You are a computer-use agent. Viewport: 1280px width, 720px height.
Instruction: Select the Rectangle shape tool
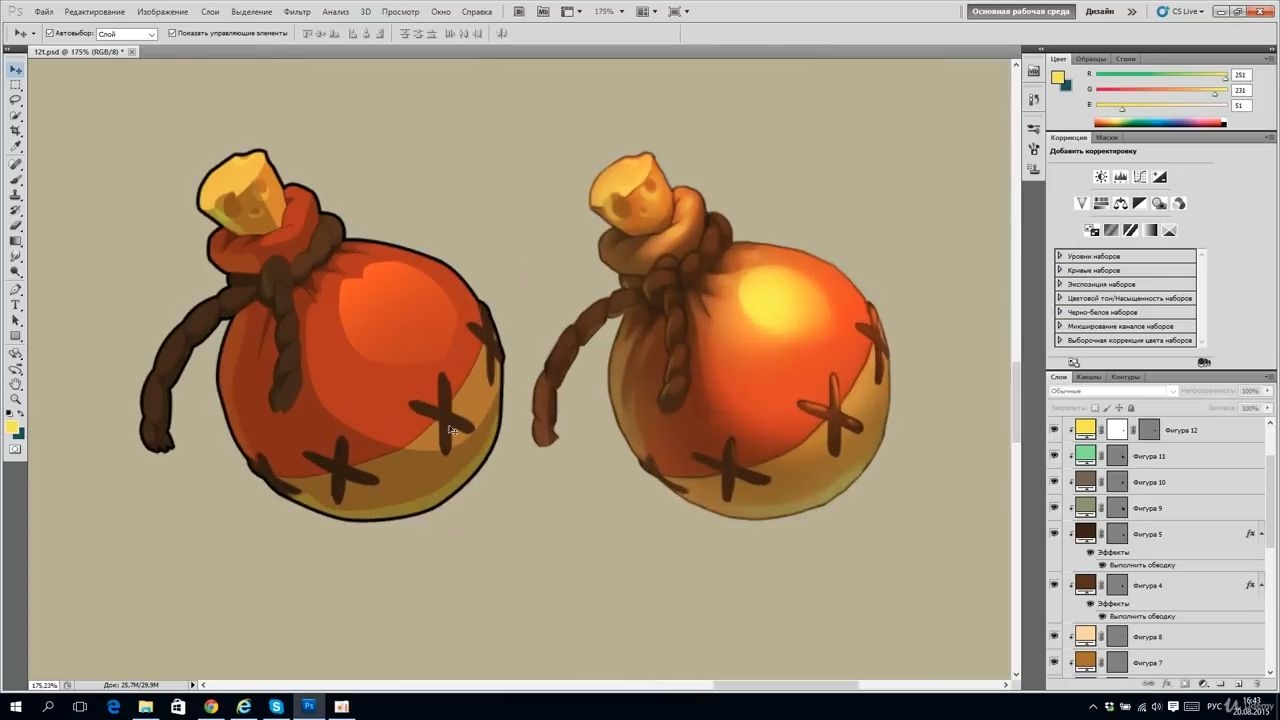click(x=16, y=336)
